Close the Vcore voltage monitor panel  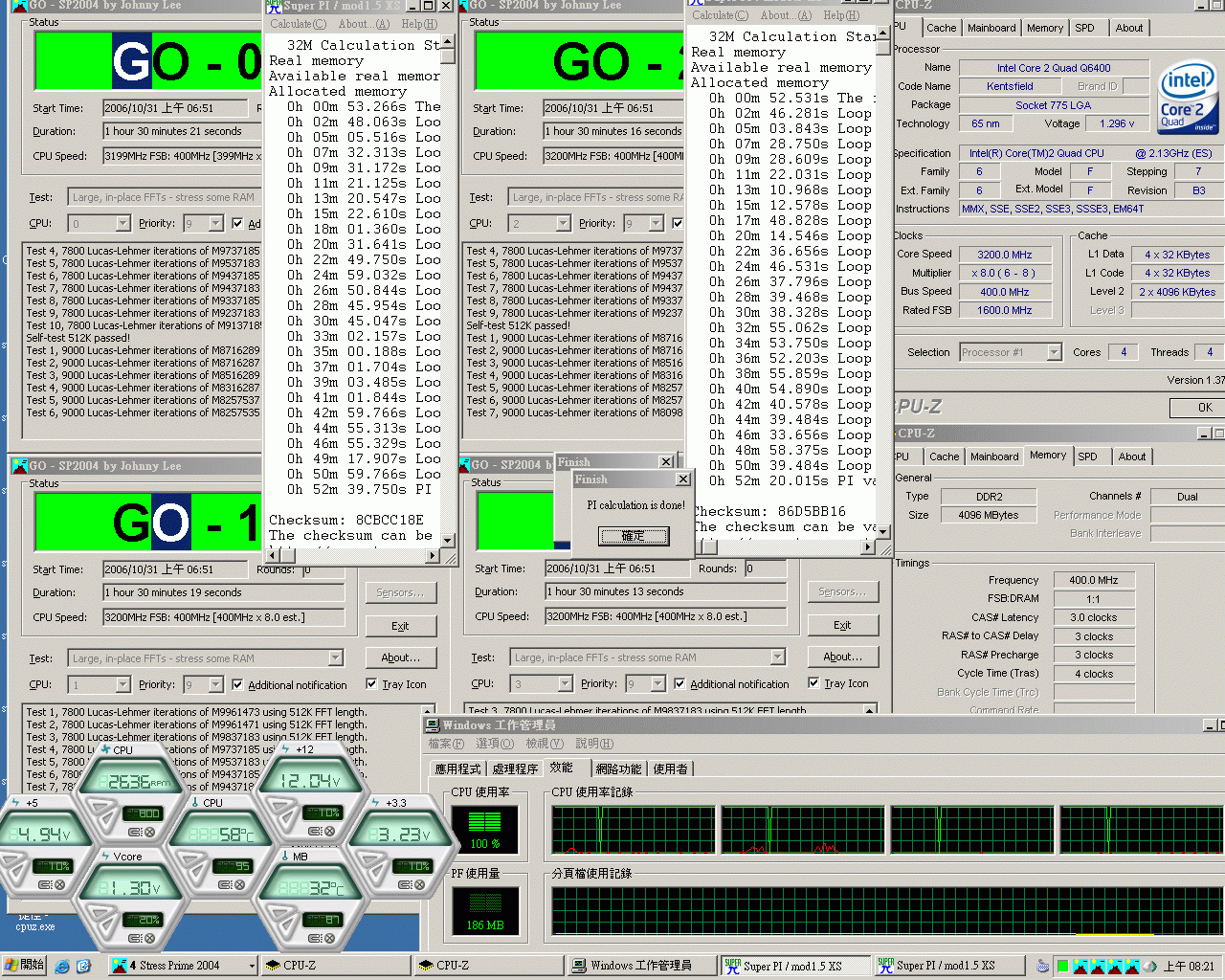(x=149, y=939)
